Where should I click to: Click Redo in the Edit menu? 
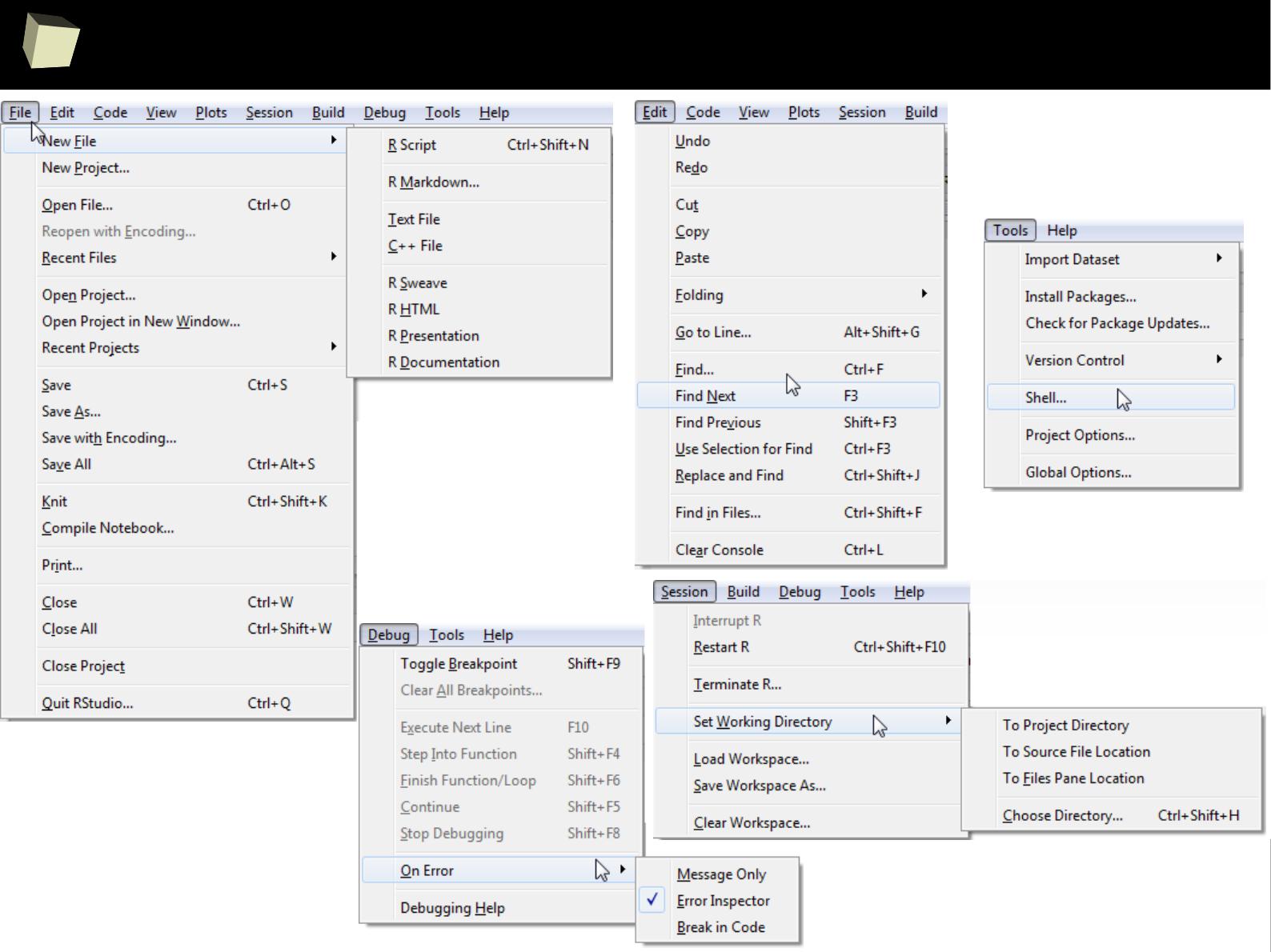click(692, 167)
